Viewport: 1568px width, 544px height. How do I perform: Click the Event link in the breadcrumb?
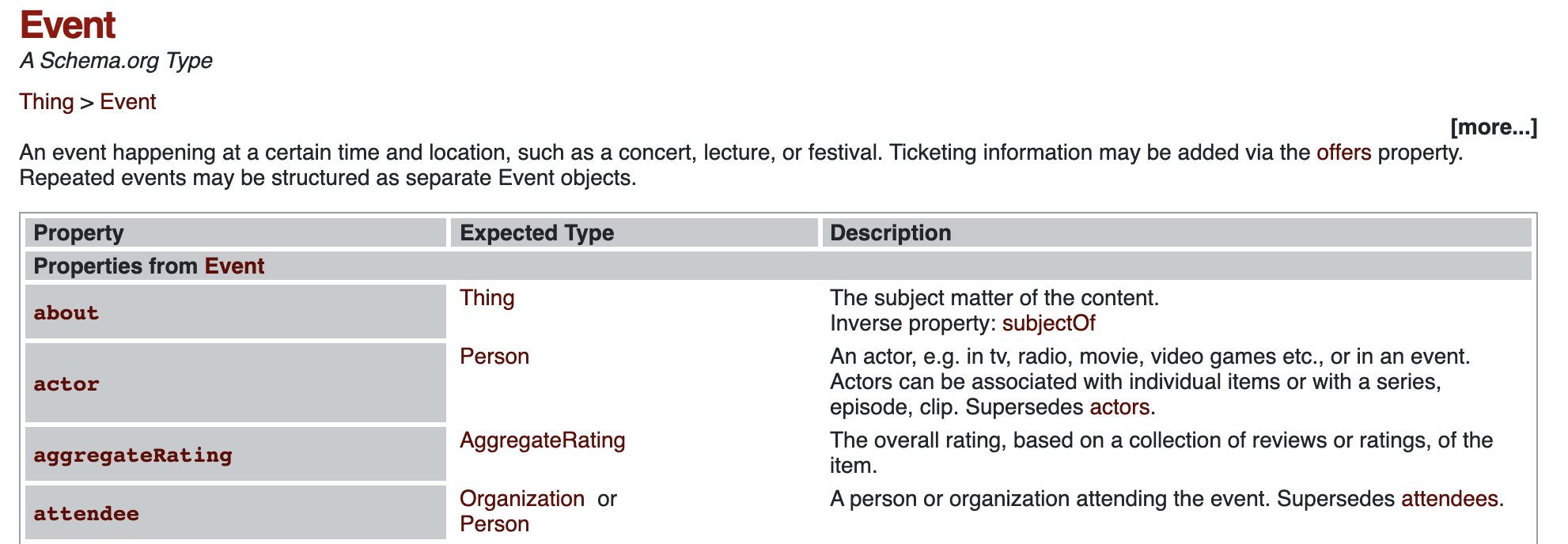click(127, 102)
